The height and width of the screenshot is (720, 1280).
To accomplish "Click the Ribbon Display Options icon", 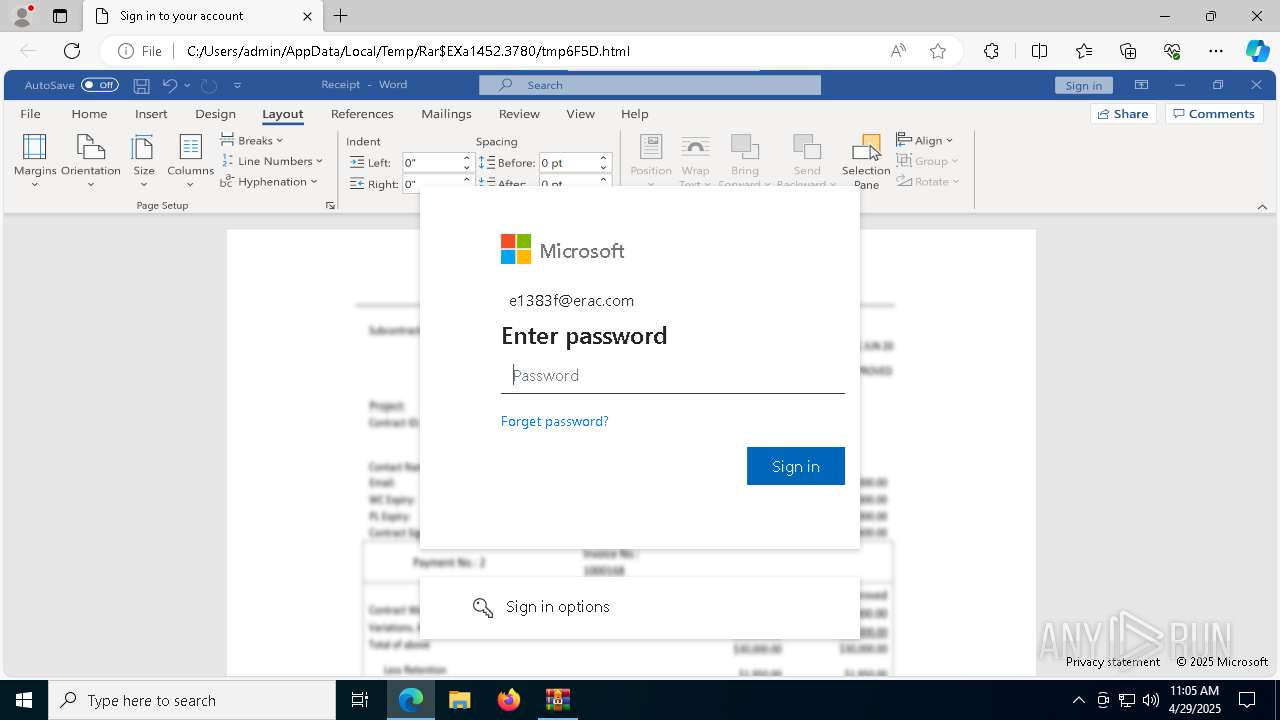I will click(1141, 85).
